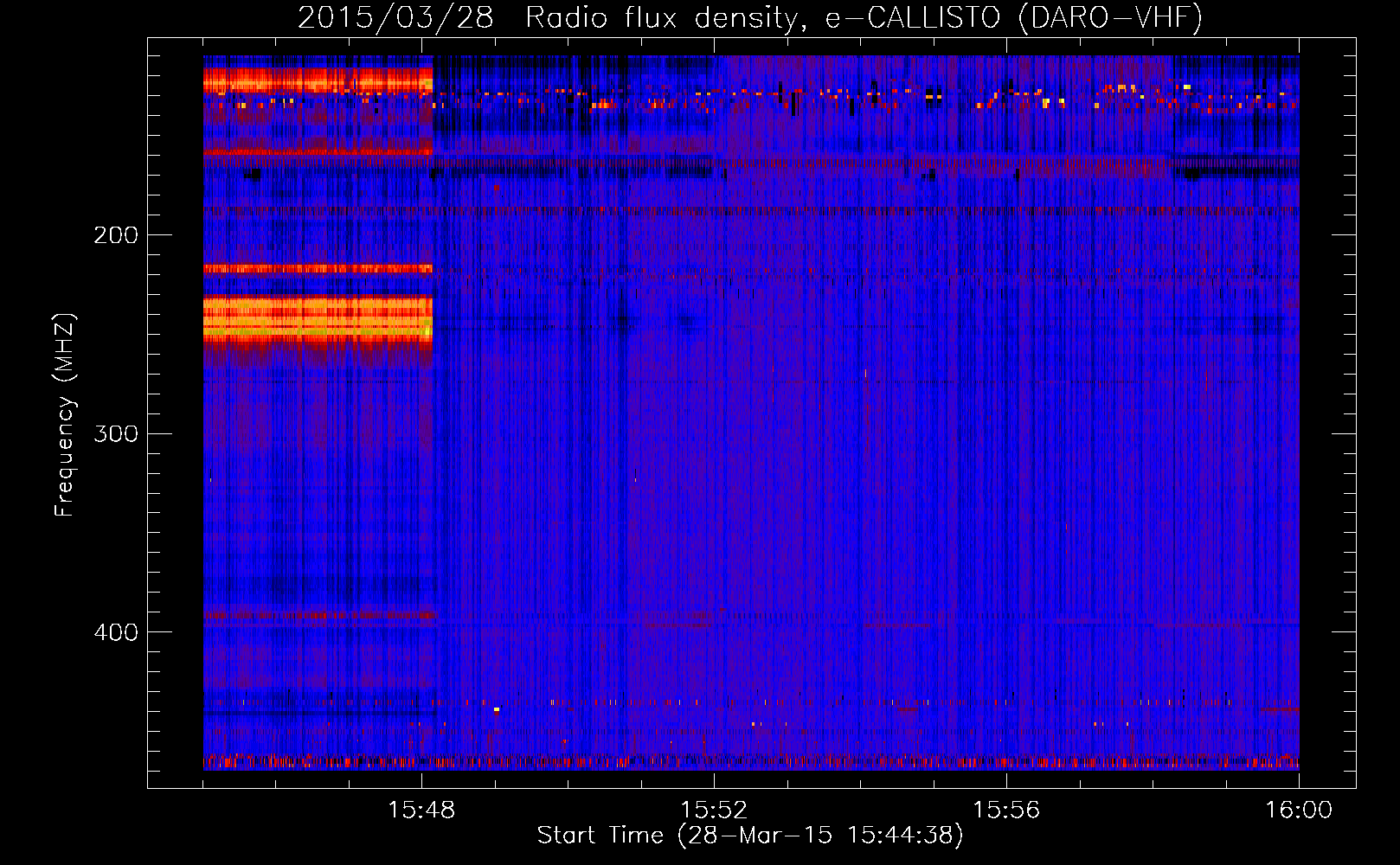Screen dimensions: 1400x865
Task: Click the thin red band just above 220 MHz
Action: click(x=318, y=269)
